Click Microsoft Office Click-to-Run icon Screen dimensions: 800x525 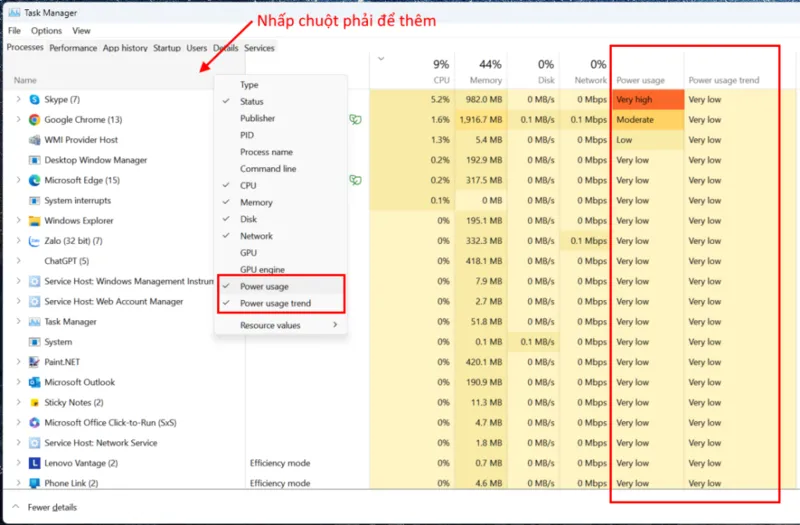34,422
